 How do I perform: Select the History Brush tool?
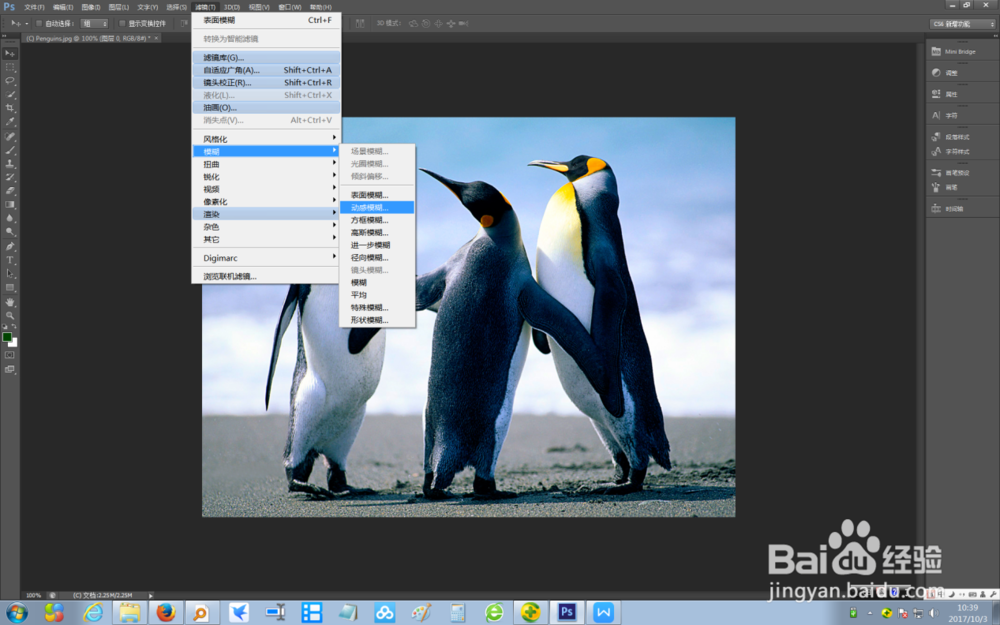10,177
